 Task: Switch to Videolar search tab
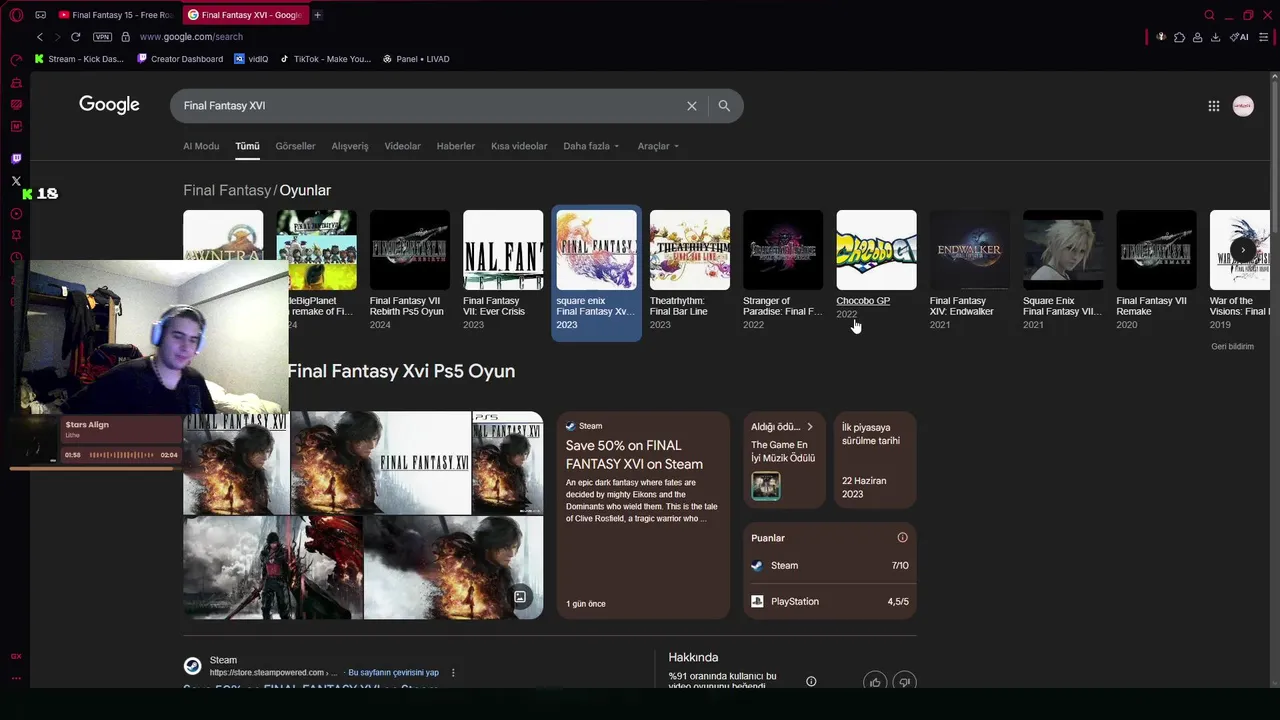pos(402,146)
